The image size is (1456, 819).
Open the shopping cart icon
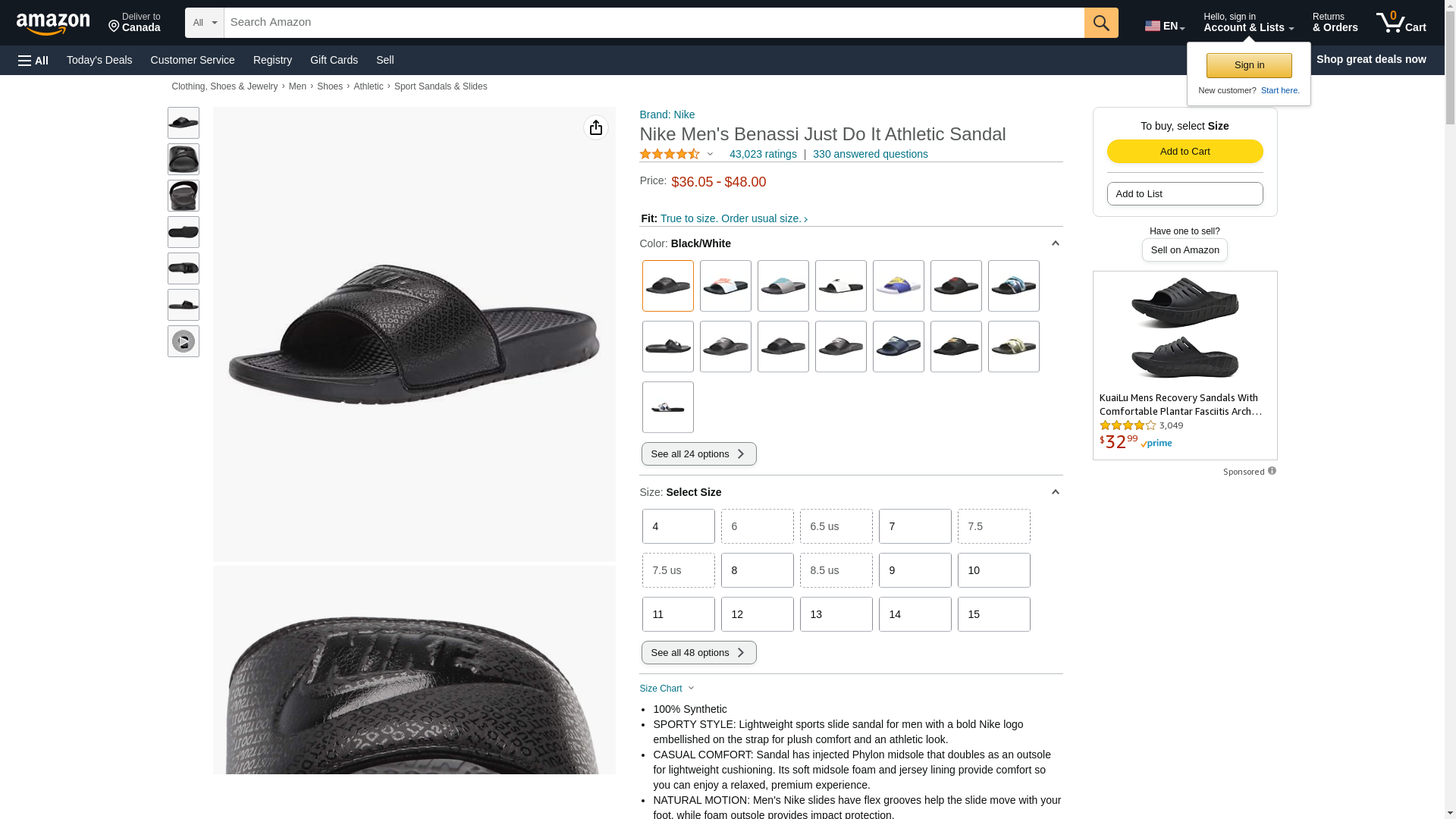coord(1401,23)
